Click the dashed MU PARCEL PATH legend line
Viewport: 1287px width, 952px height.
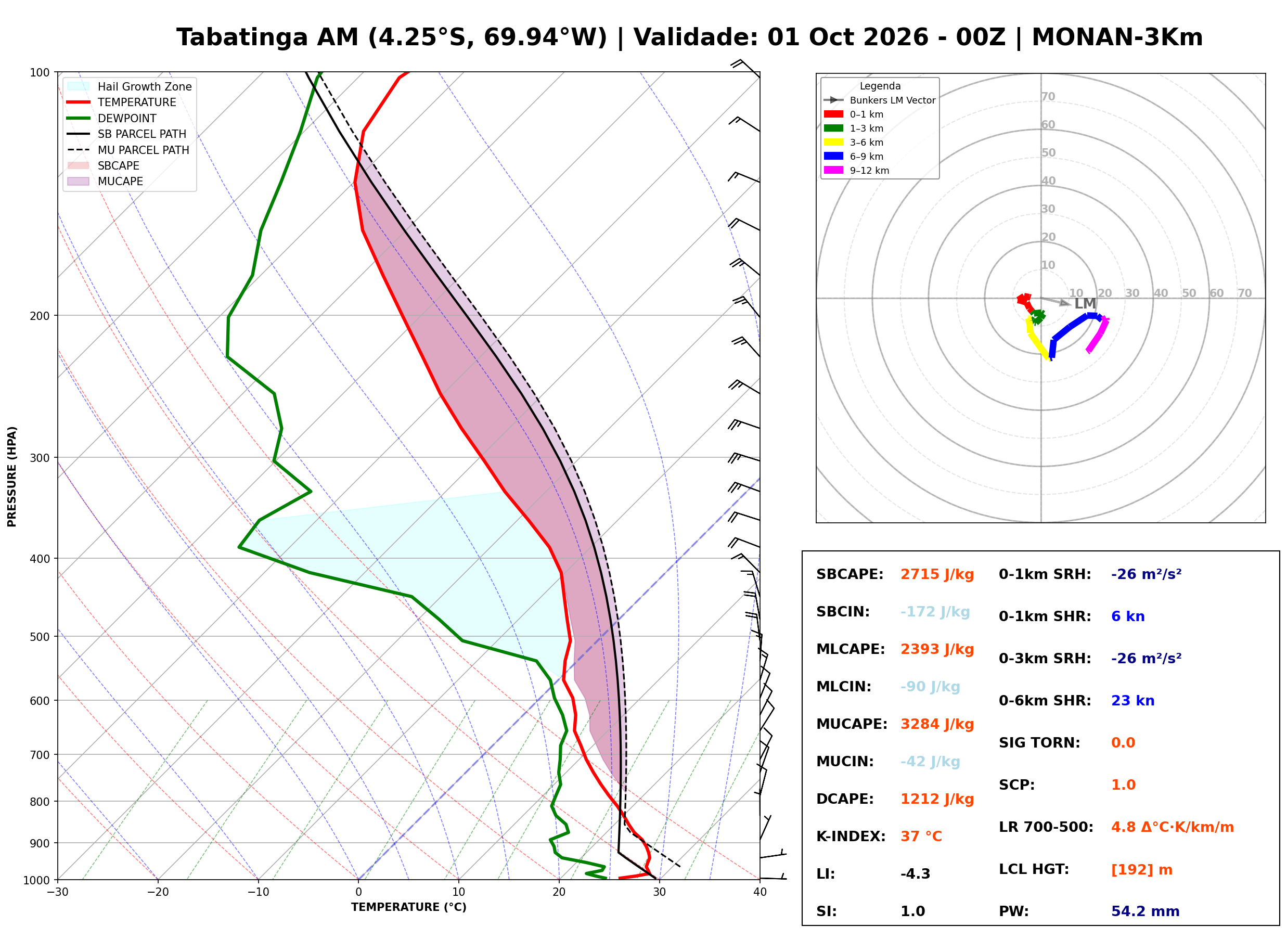click(x=79, y=150)
